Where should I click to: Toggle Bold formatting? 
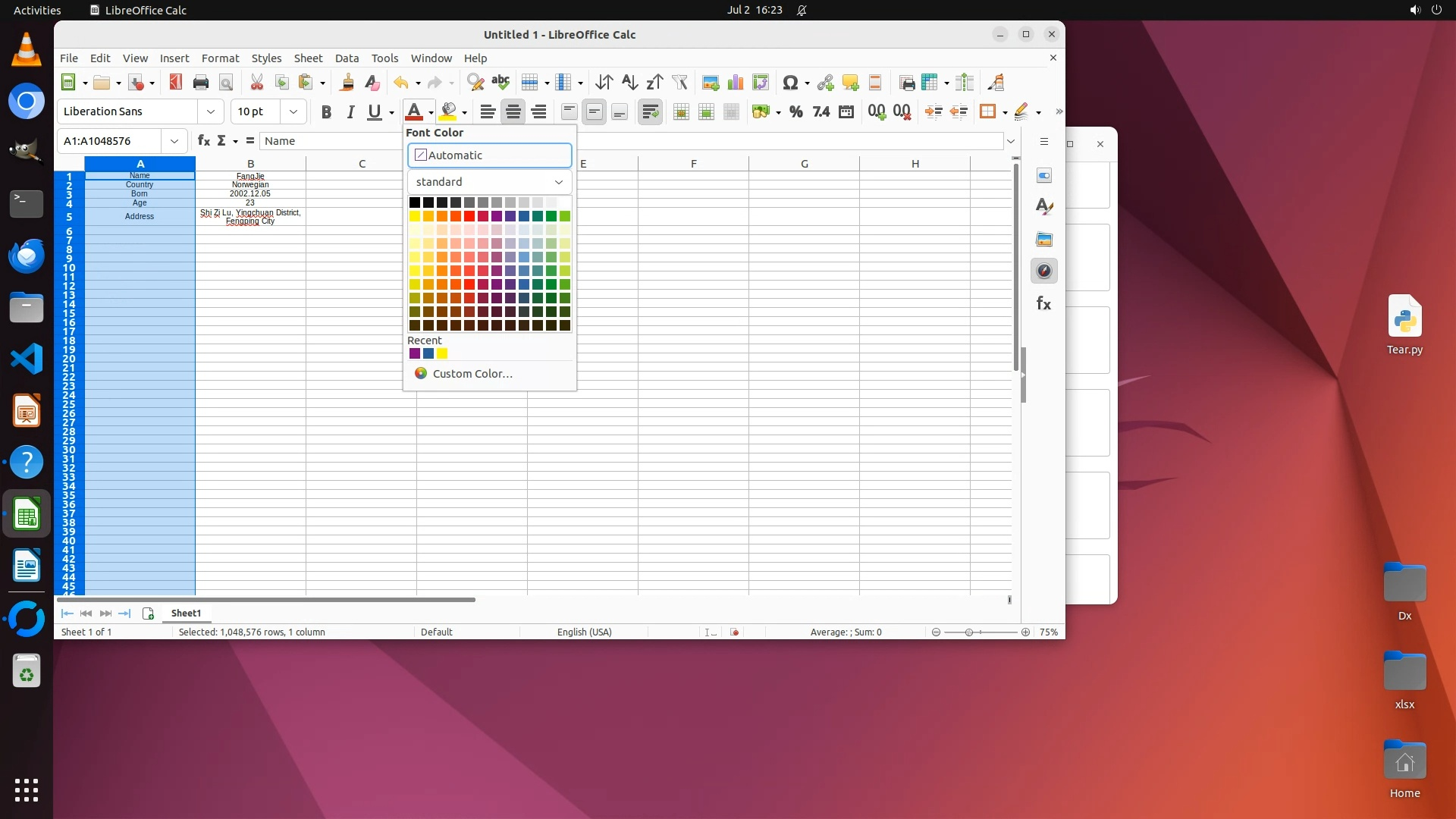pyautogui.click(x=326, y=112)
